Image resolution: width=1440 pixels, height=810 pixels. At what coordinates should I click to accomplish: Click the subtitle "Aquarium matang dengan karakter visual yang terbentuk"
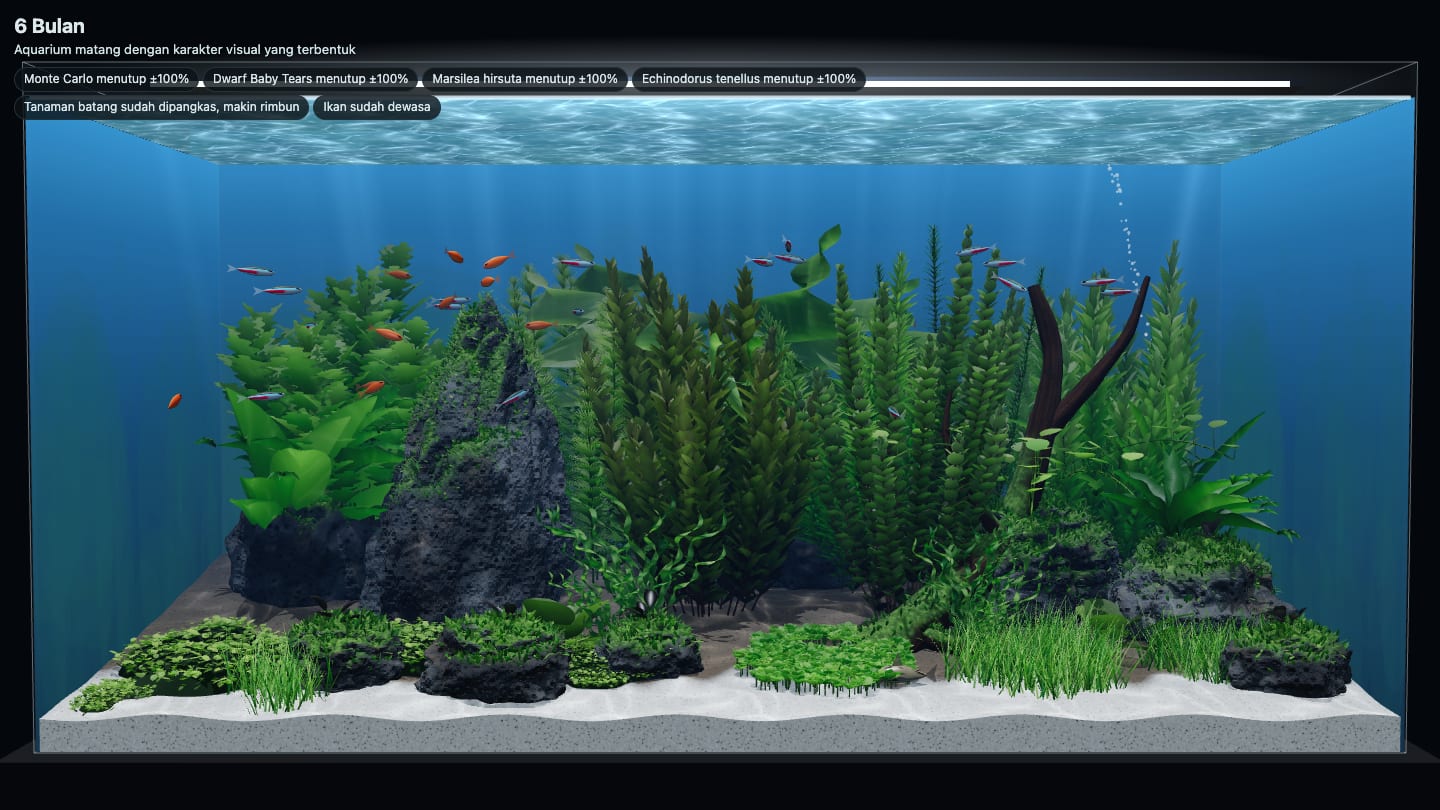pyautogui.click(x=185, y=49)
